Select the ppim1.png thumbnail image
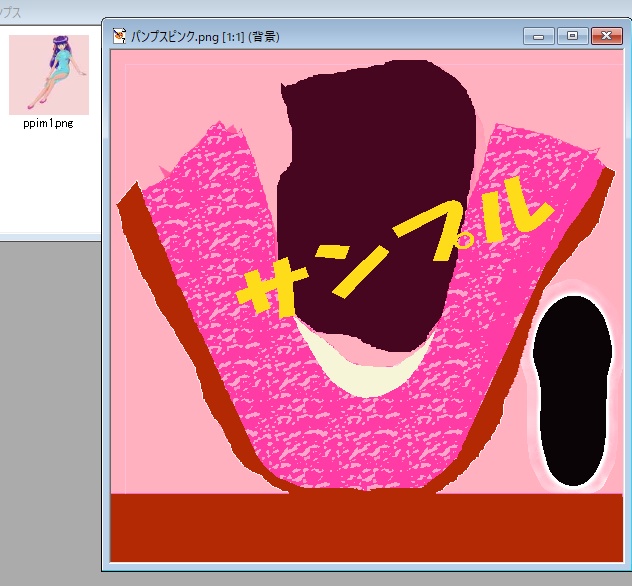The image size is (632, 586). pyautogui.click(x=49, y=75)
